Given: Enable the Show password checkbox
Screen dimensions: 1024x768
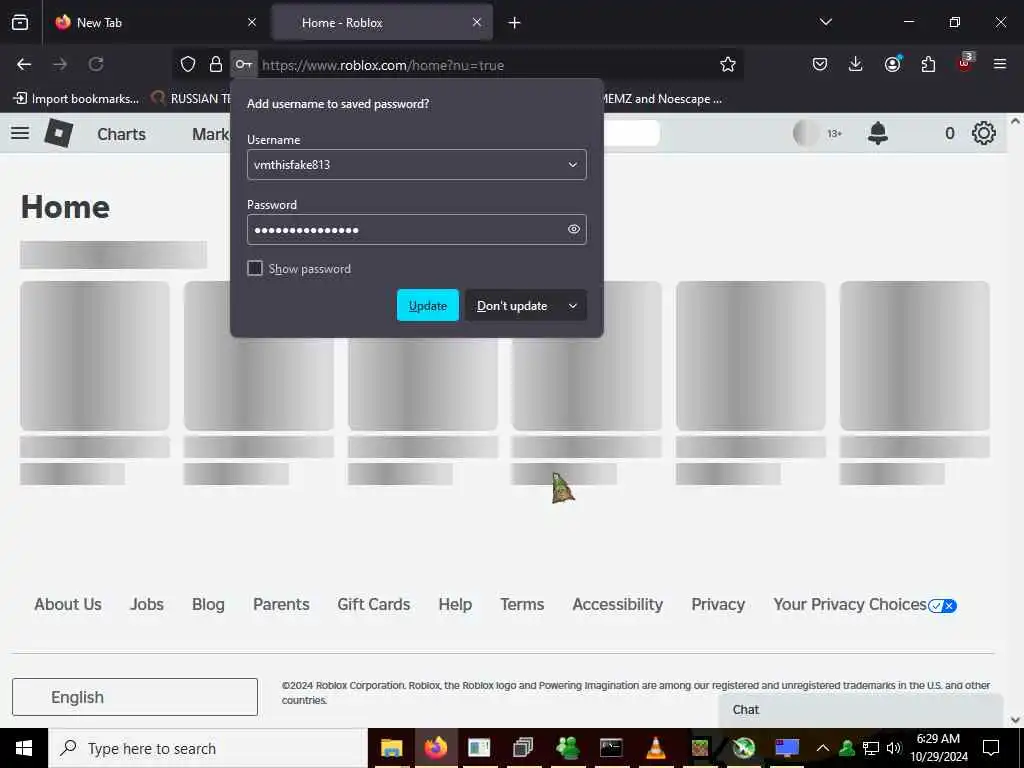Looking at the screenshot, I should pos(255,268).
